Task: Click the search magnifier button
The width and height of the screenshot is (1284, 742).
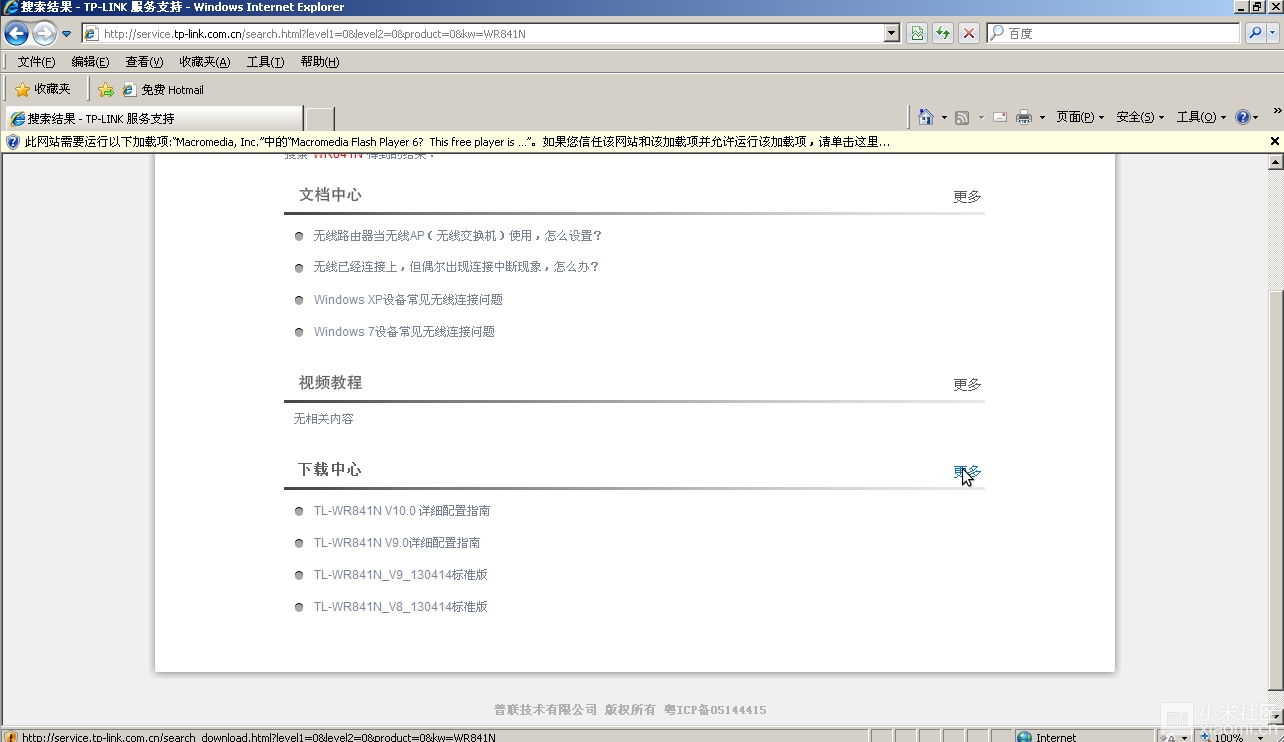Action: tap(1255, 33)
